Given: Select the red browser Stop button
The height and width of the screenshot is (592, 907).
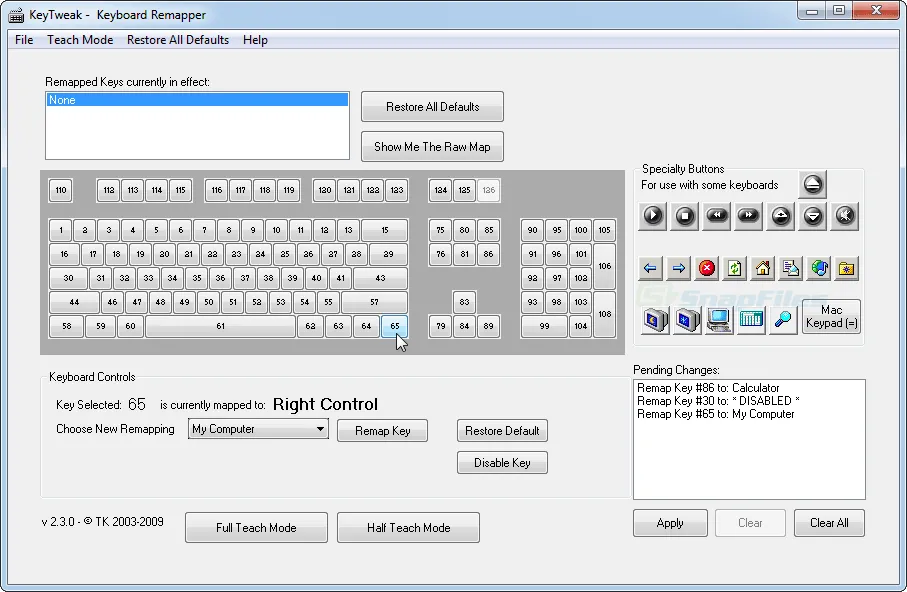Looking at the screenshot, I should point(707,269).
